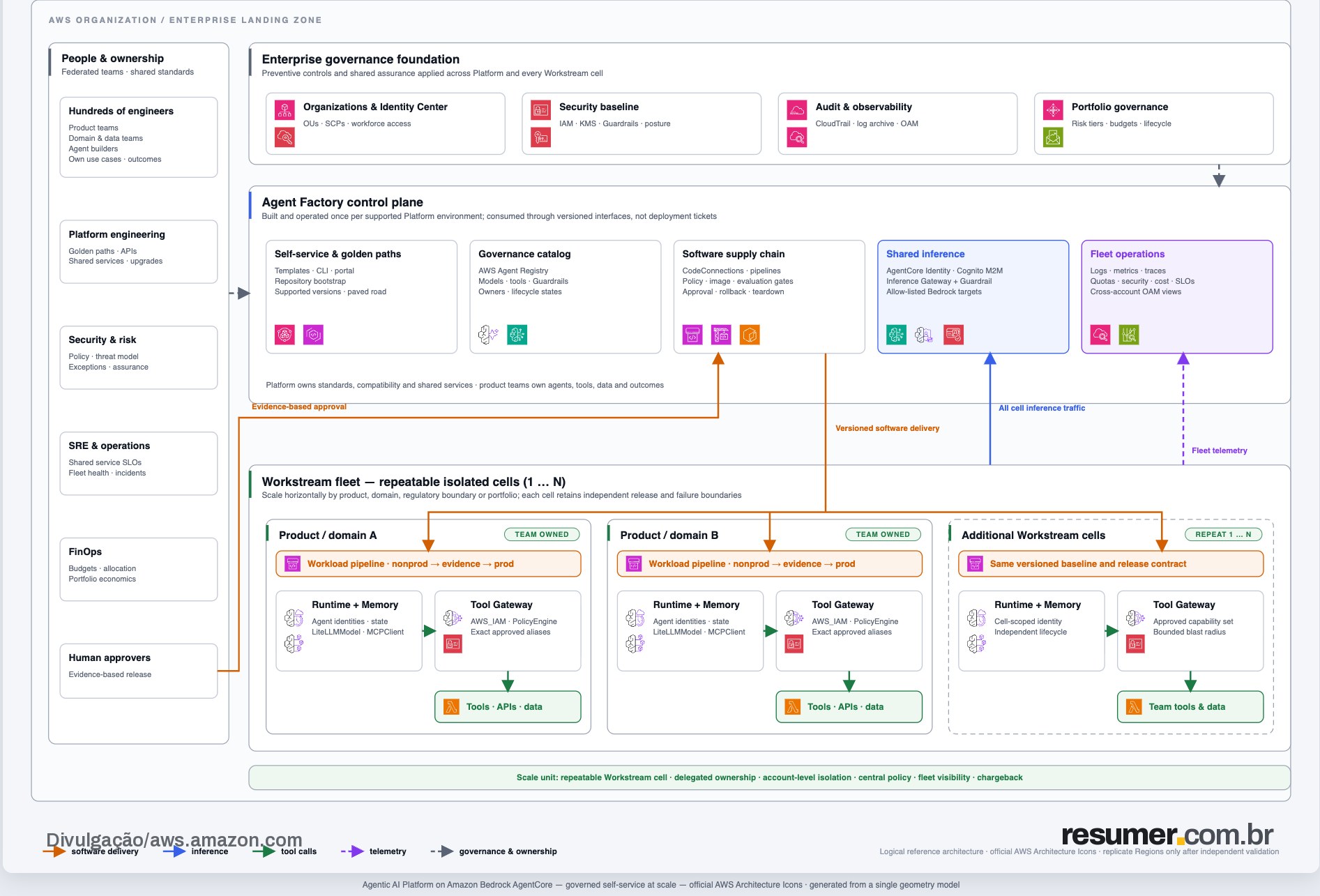The width and height of the screenshot is (1320, 896).
Task: Click the Lambda icon in domain A Tools · APIs · data
Action: coord(452,707)
